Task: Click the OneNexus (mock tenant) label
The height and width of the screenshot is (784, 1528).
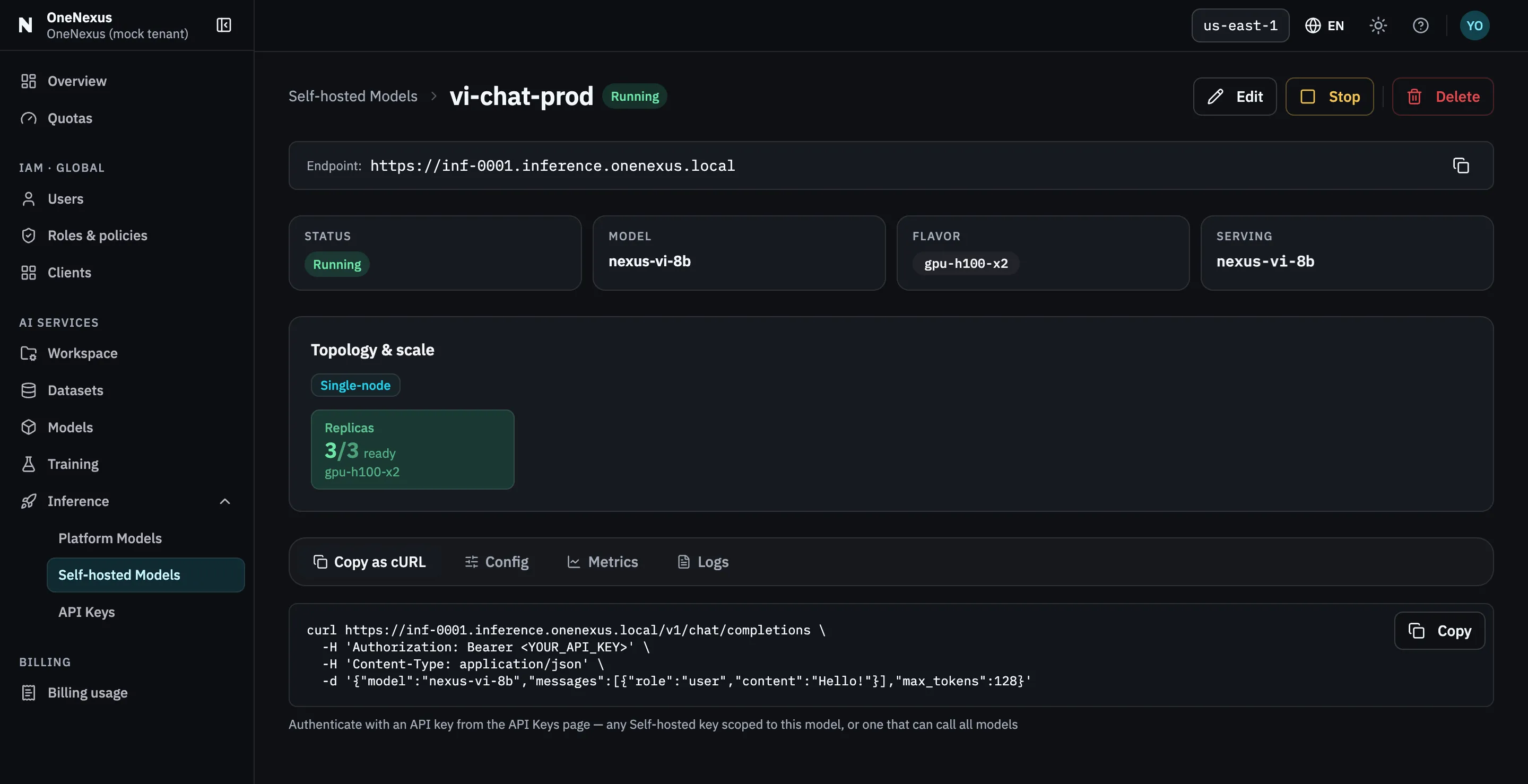Action: point(117,34)
